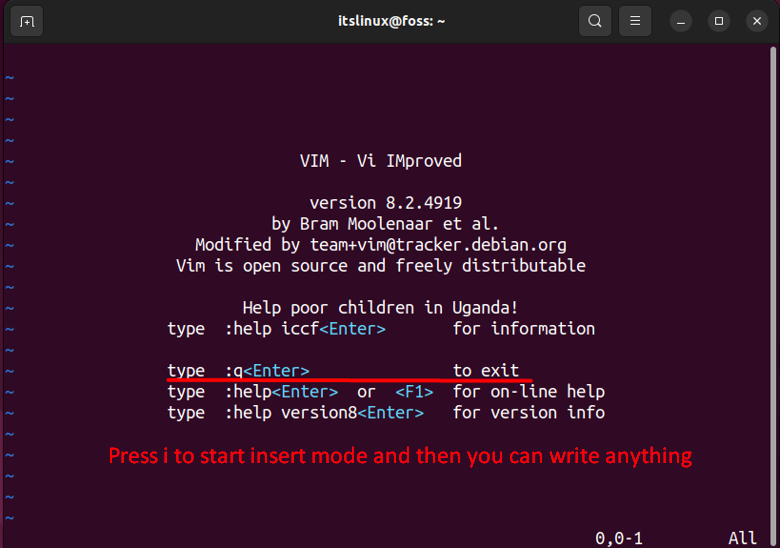781x548 pixels.
Task: Click 'Help poor children in Uganda!' text
Action: pos(381,307)
